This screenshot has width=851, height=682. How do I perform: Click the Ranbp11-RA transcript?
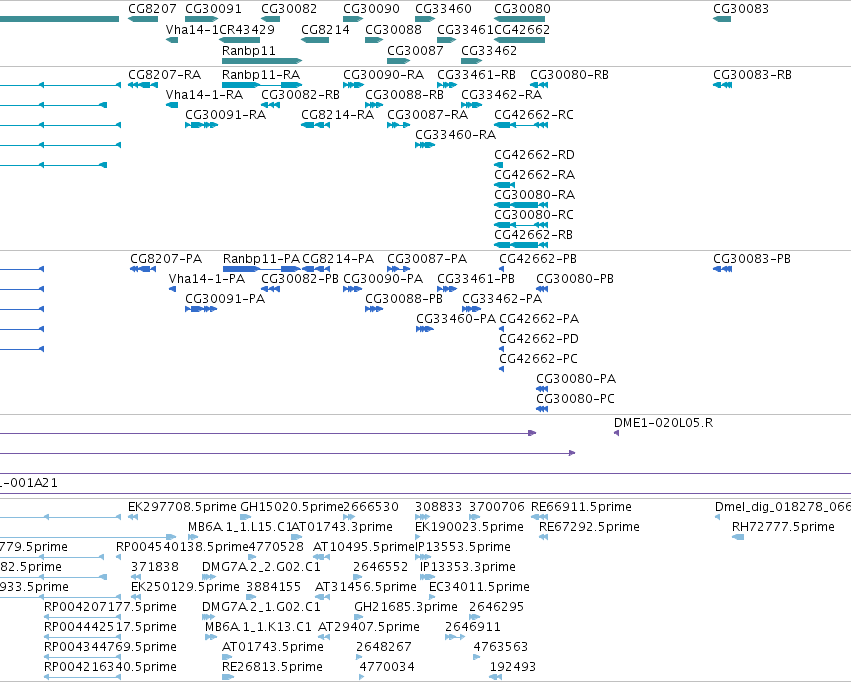(x=262, y=85)
